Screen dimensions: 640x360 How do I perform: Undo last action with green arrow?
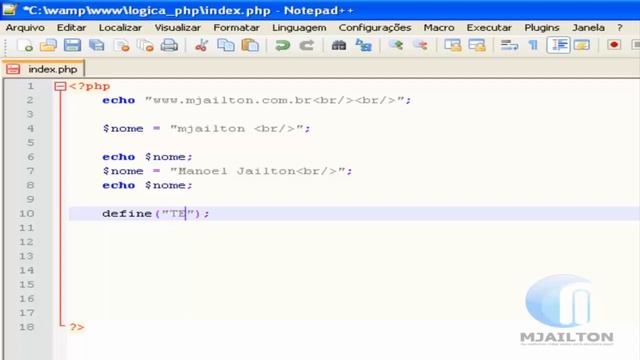coord(282,45)
